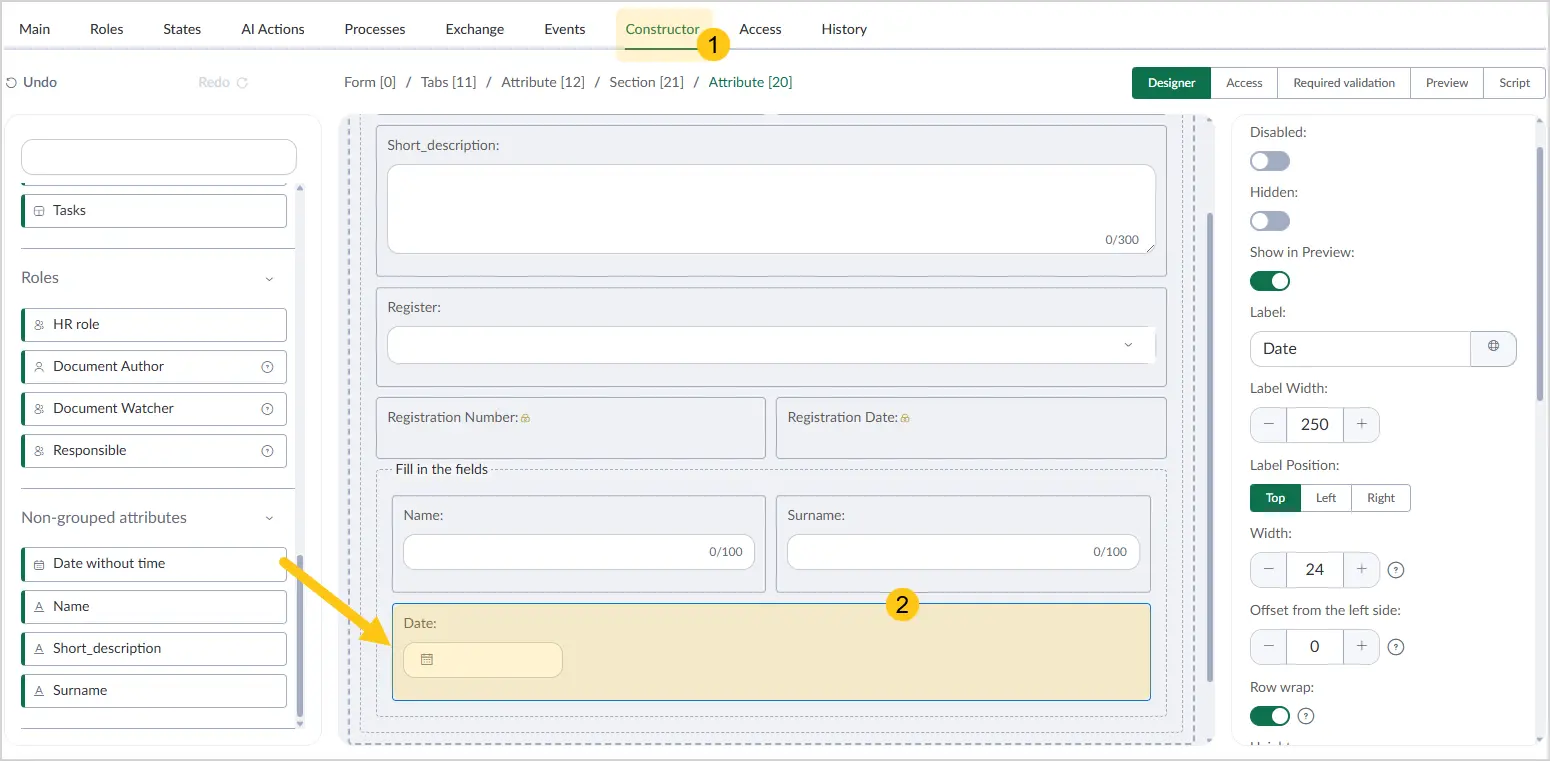Image resolution: width=1550 pixels, height=761 pixels.
Task: Open the History tab
Action: coord(844,29)
